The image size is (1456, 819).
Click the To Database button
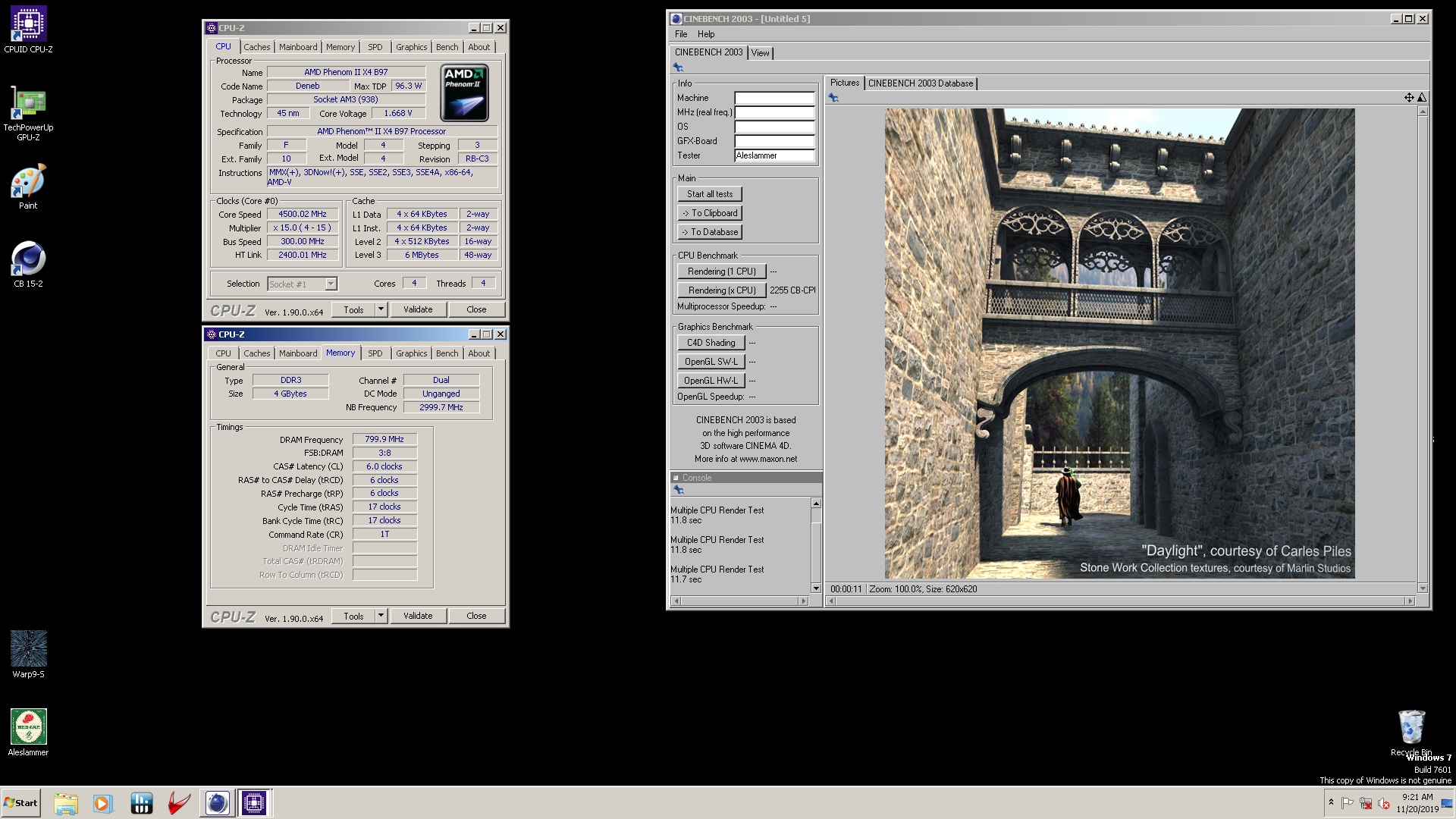(x=710, y=232)
